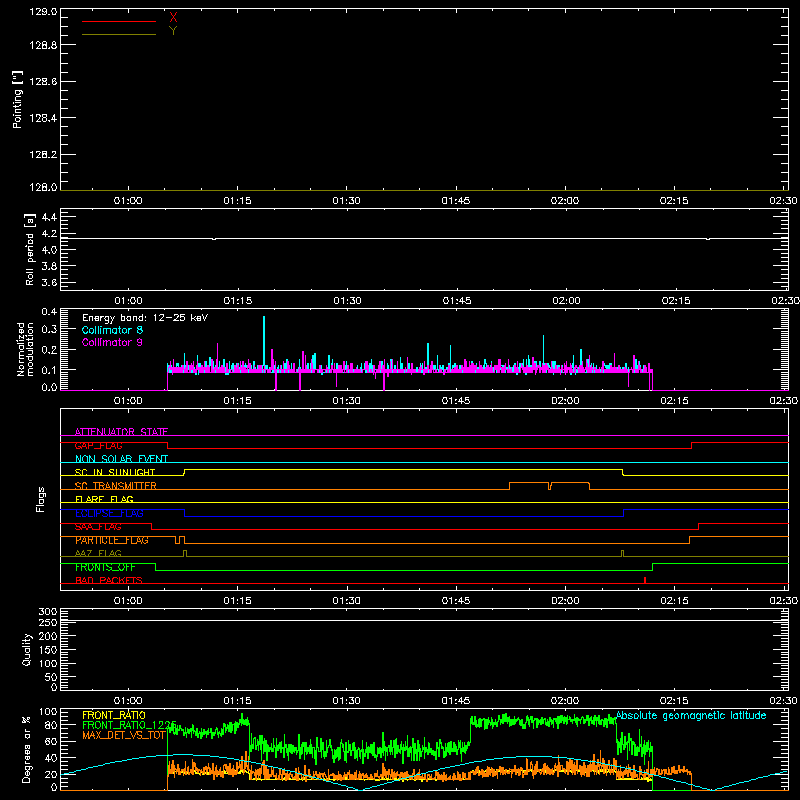Click the 150 tick on Quality axis
This screenshot has height=800, width=800.
[x=48, y=650]
